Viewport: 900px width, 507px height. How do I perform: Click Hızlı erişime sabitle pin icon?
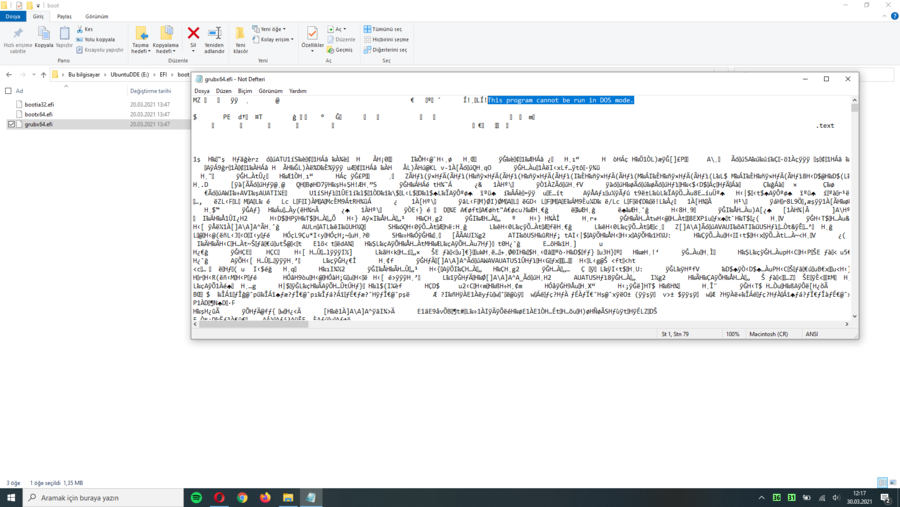click(x=18, y=33)
